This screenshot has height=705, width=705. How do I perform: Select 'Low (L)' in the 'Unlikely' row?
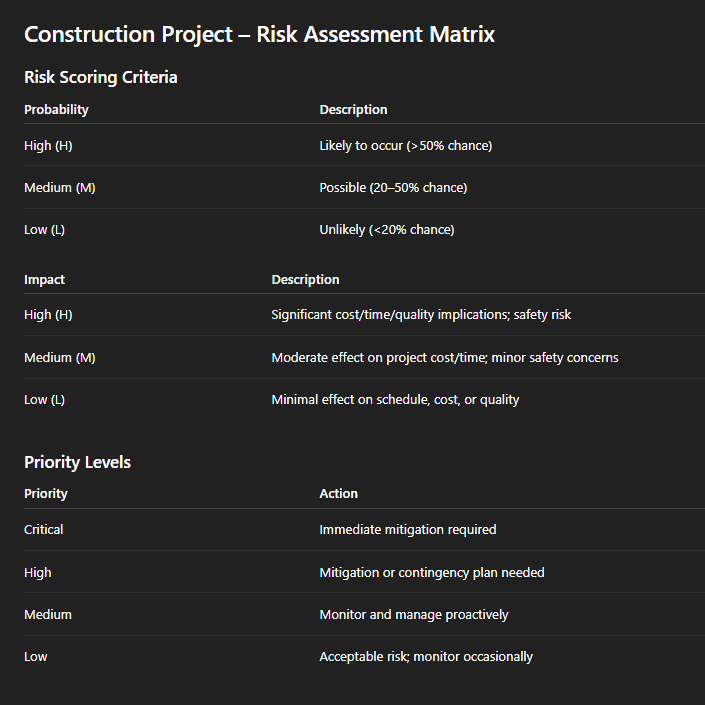[x=45, y=230]
